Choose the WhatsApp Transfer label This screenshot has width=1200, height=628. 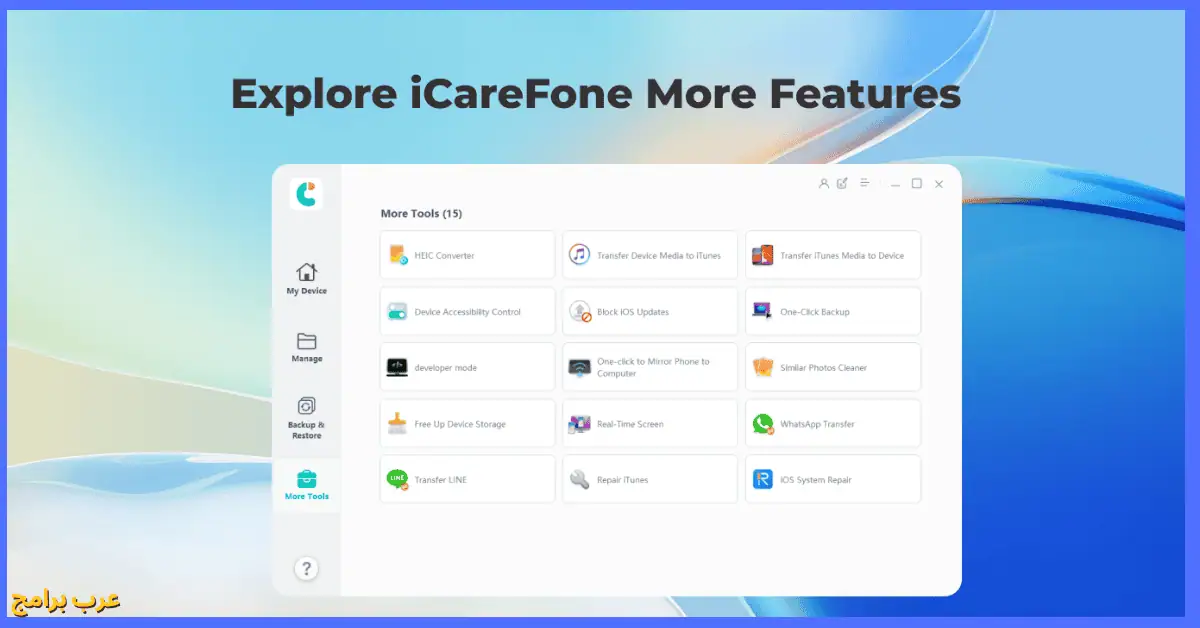tap(817, 424)
